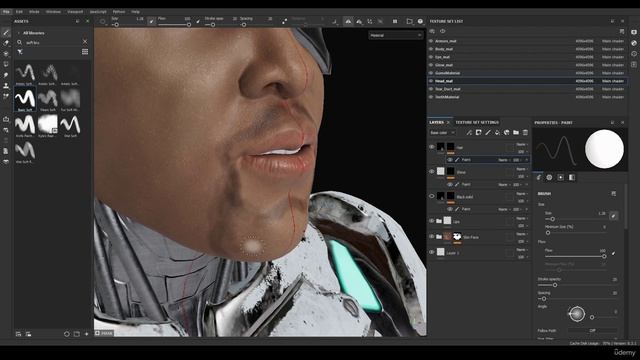Toggle symmetry in top toolbar
640x360 pixels.
click(x=348, y=21)
